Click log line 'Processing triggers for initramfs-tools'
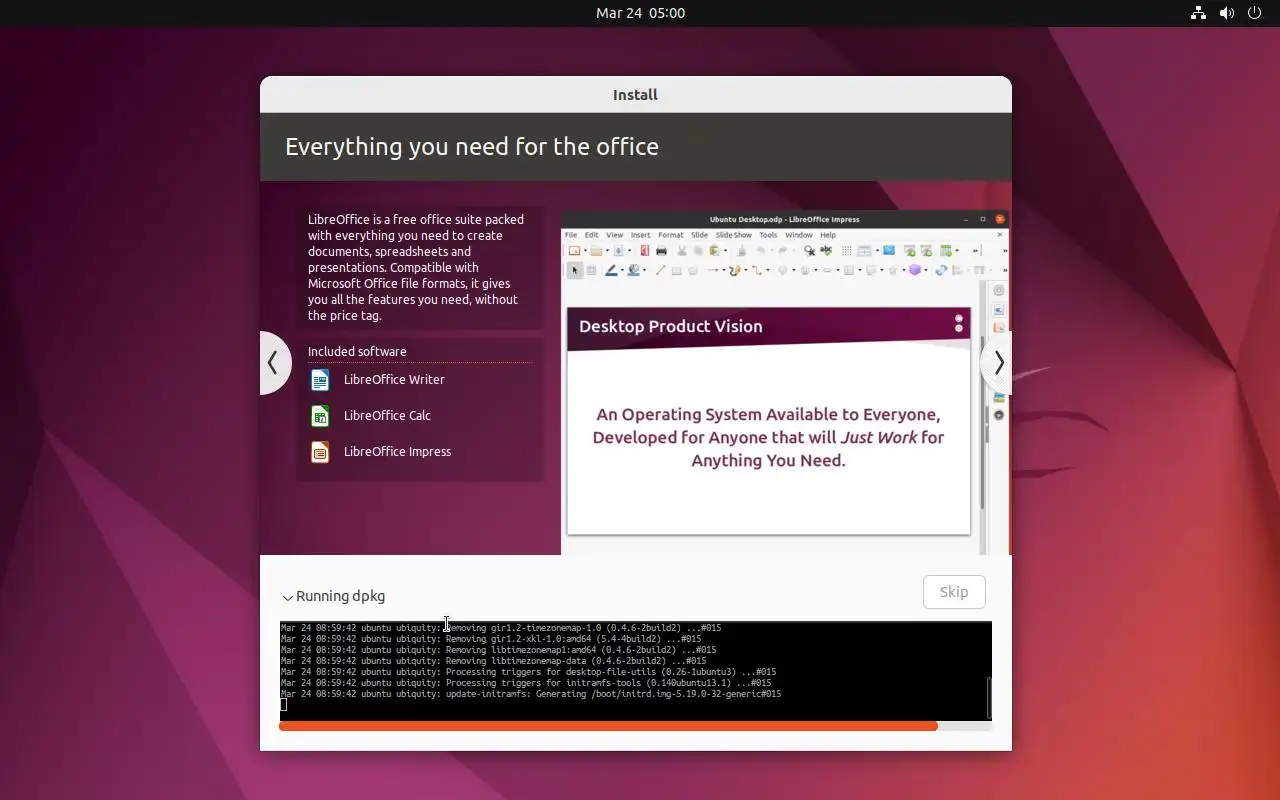This screenshot has height=800, width=1280. tap(526, 683)
